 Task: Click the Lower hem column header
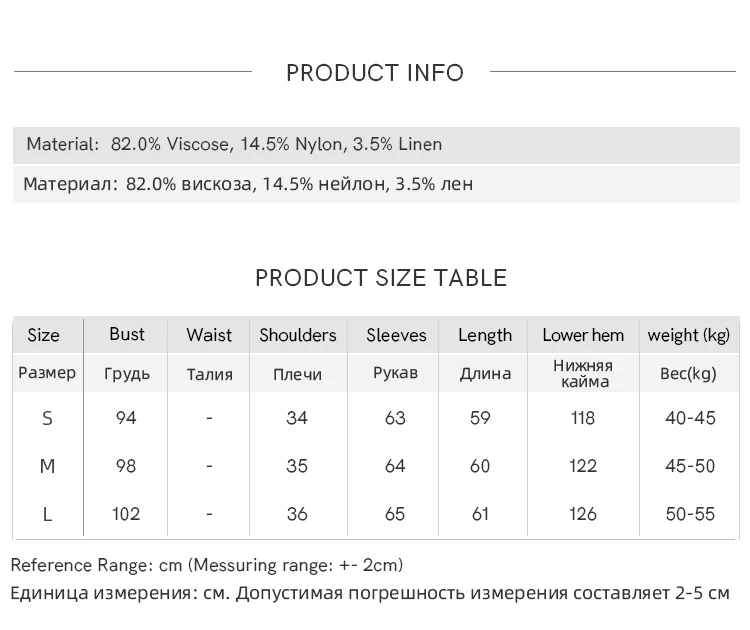pos(583,335)
